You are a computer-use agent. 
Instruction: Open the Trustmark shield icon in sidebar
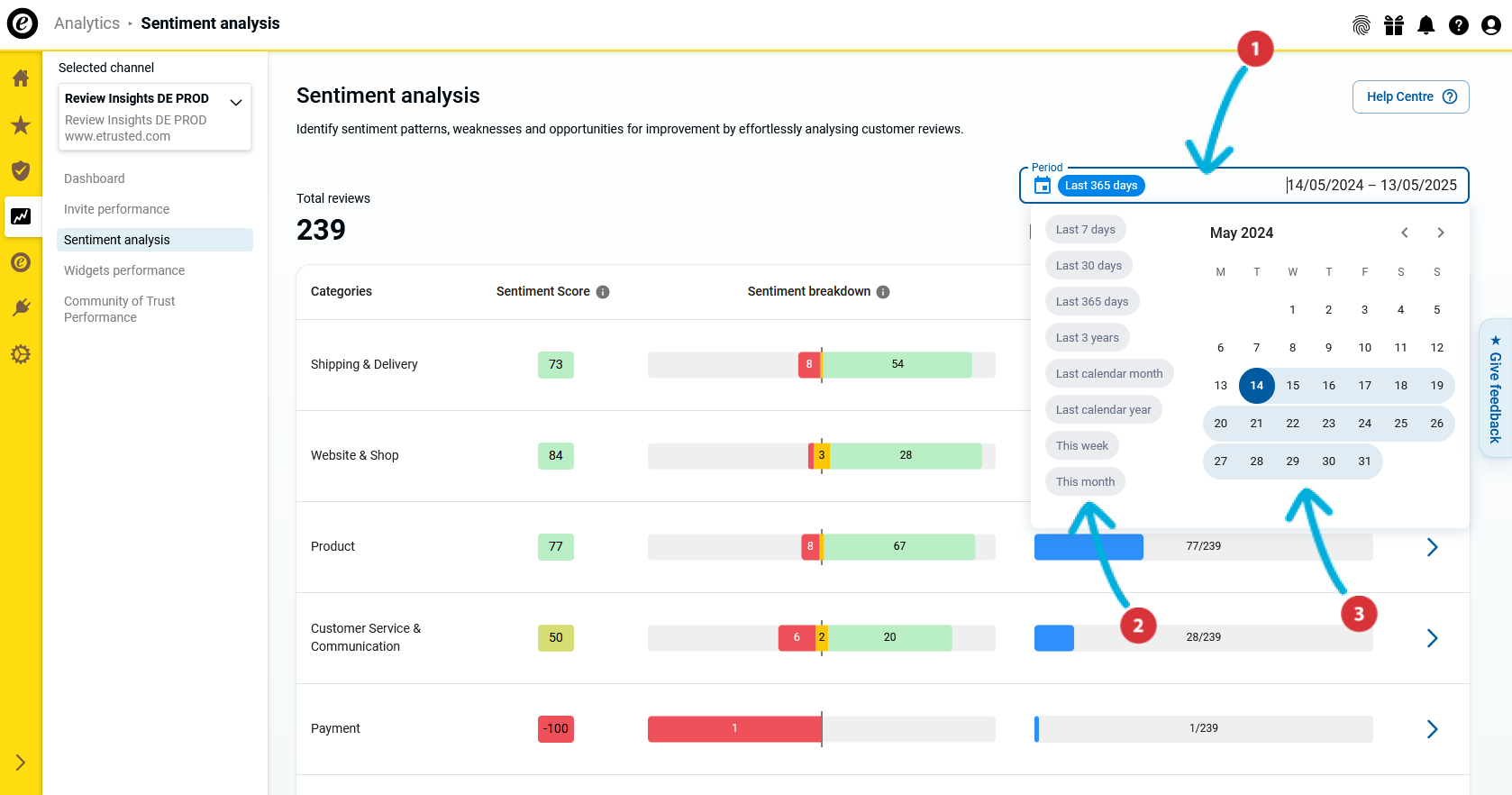[x=21, y=170]
